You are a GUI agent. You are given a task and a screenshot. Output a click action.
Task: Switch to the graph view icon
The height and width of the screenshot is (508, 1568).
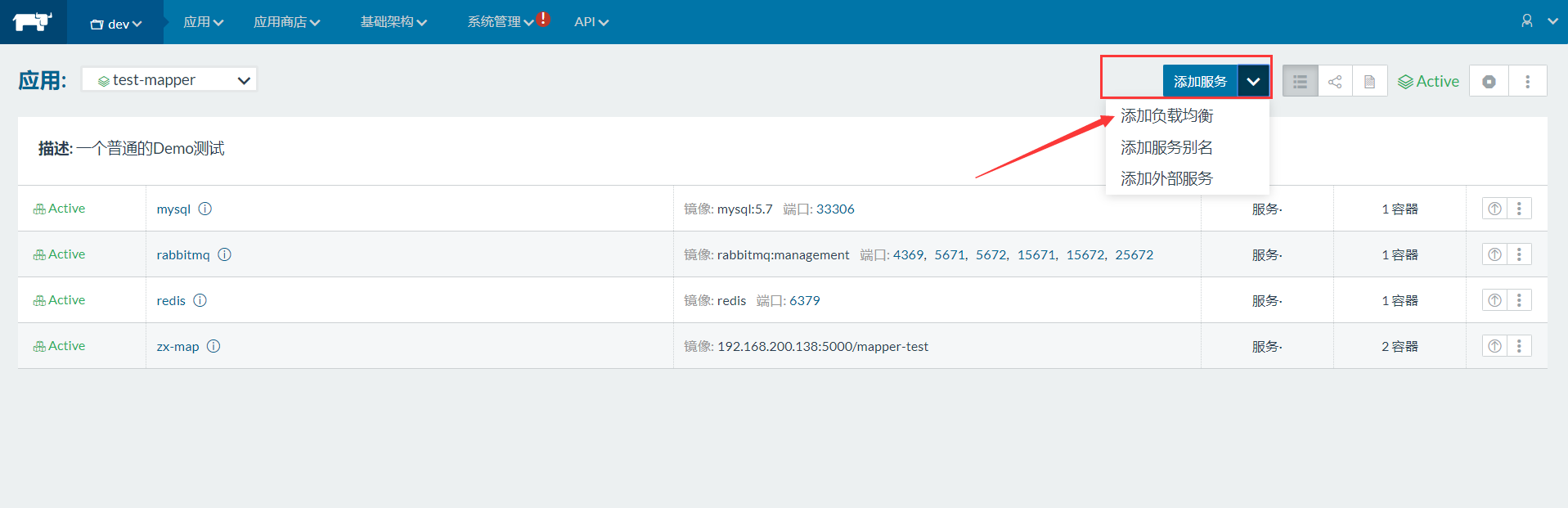tap(1335, 82)
